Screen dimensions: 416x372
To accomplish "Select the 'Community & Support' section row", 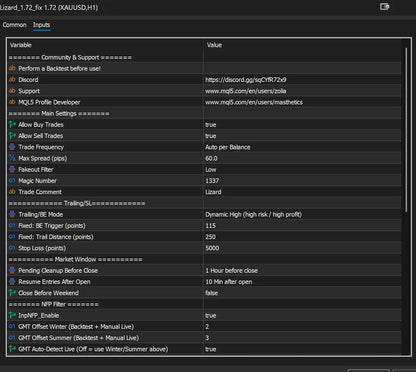I will 204,57.
